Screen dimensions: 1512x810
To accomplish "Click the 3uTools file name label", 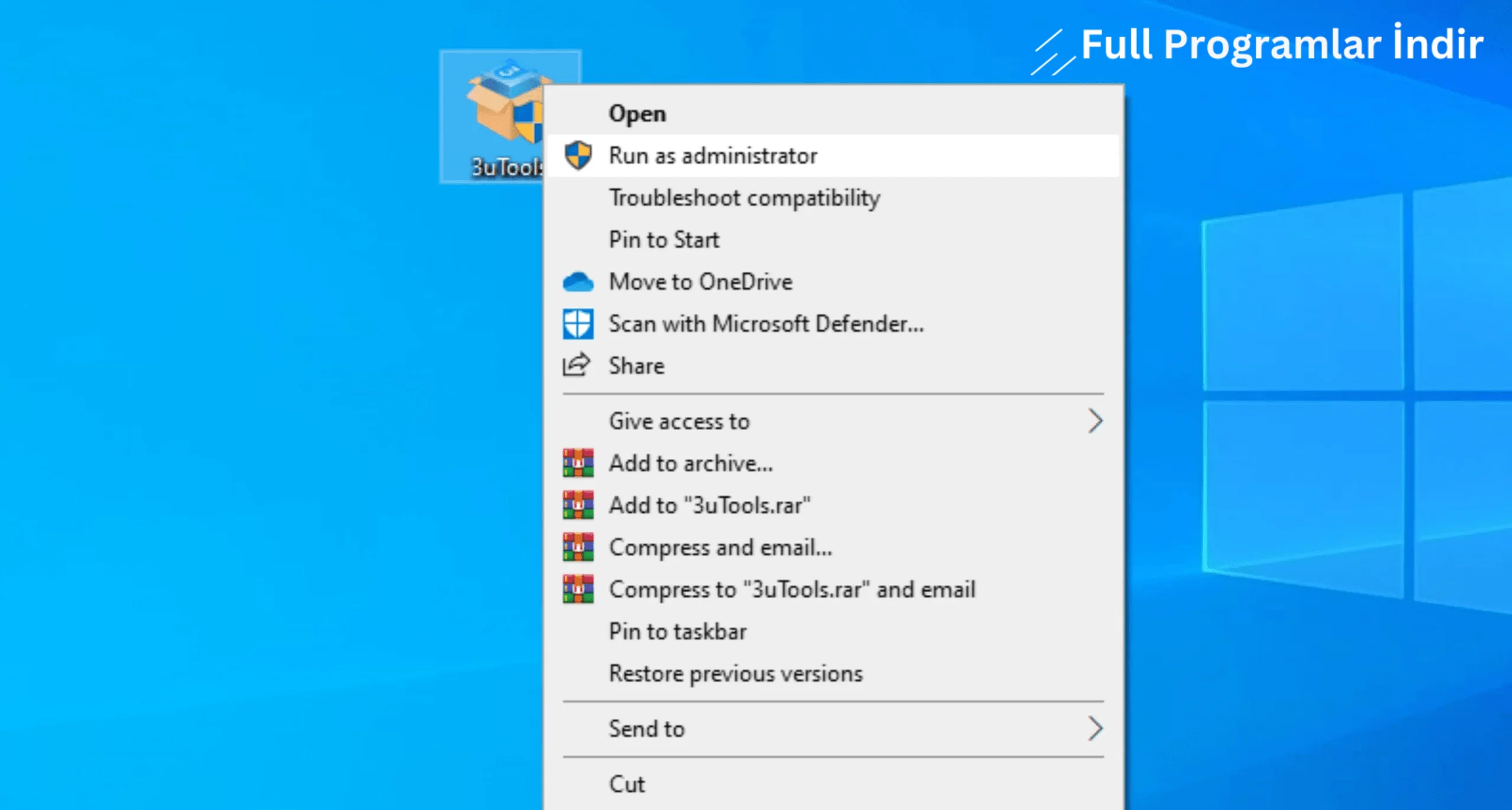I will (x=507, y=167).
